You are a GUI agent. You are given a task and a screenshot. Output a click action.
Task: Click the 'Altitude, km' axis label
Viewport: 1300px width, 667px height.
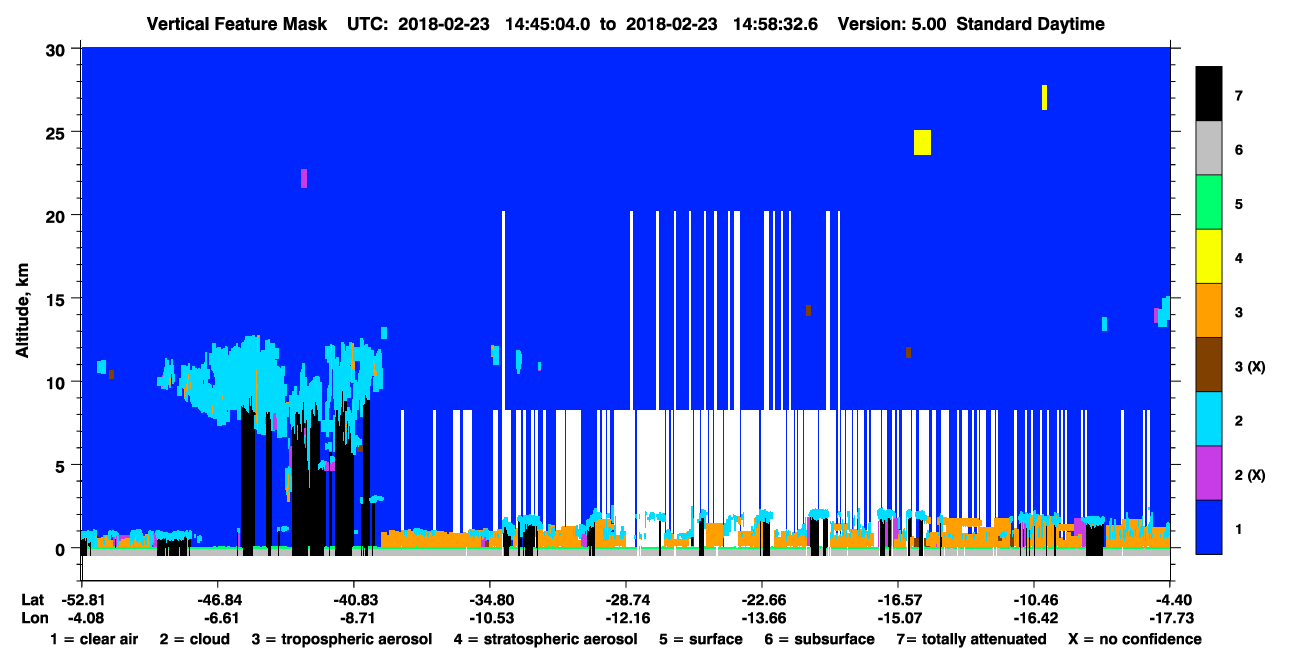(x=22, y=313)
